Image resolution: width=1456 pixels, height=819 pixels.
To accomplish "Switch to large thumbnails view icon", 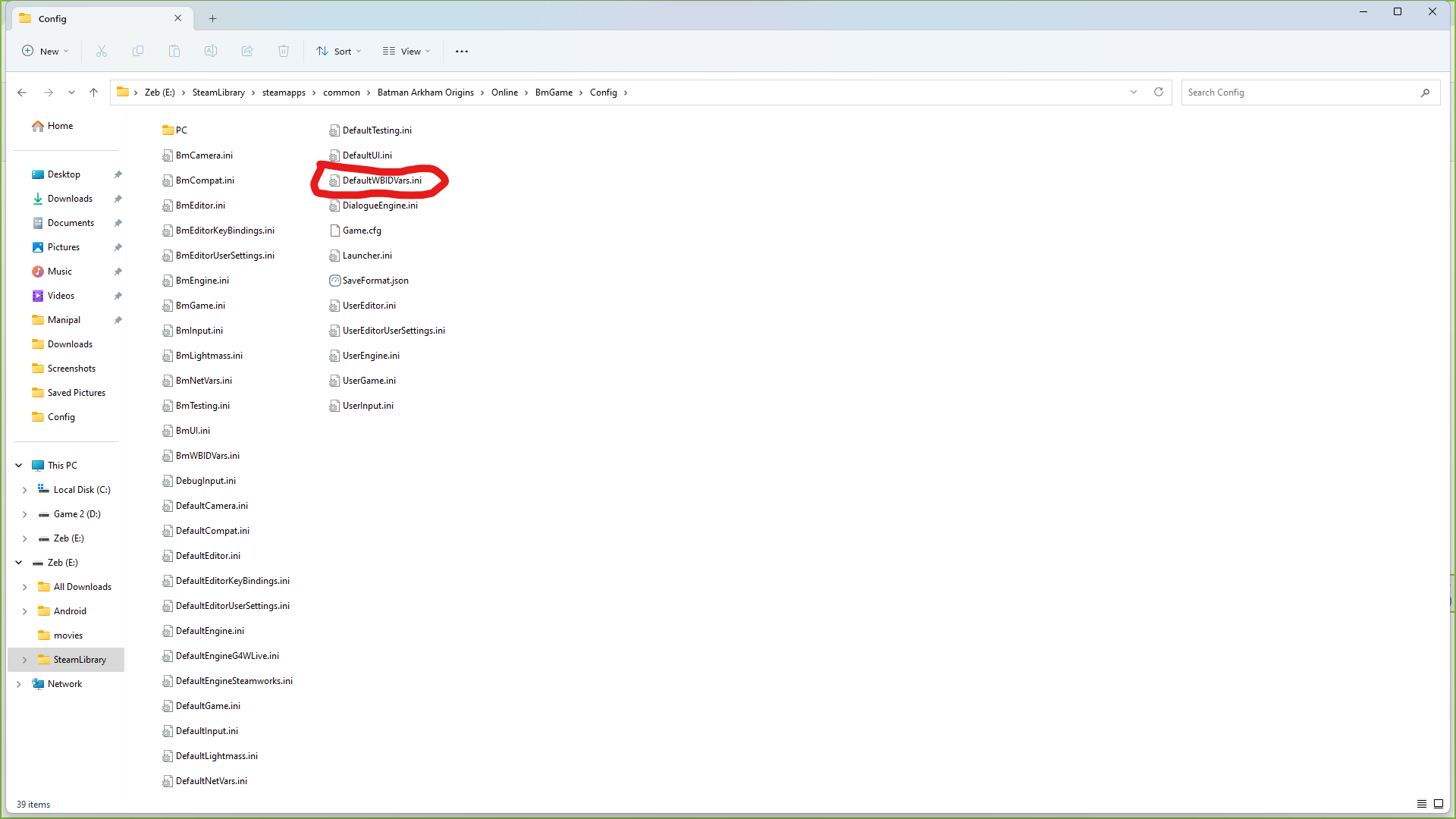I will click(1439, 804).
